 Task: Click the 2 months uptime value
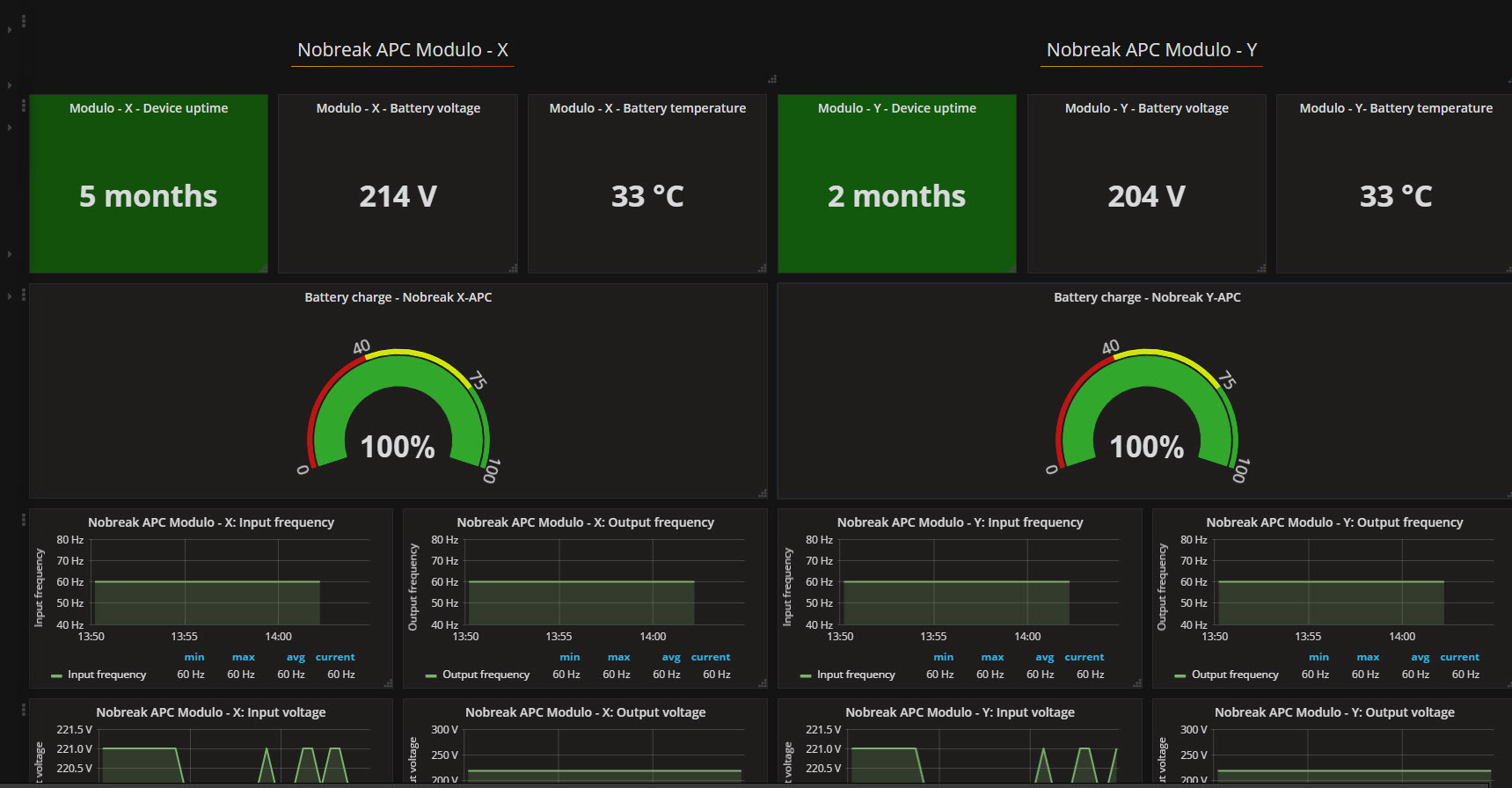(897, 196)
